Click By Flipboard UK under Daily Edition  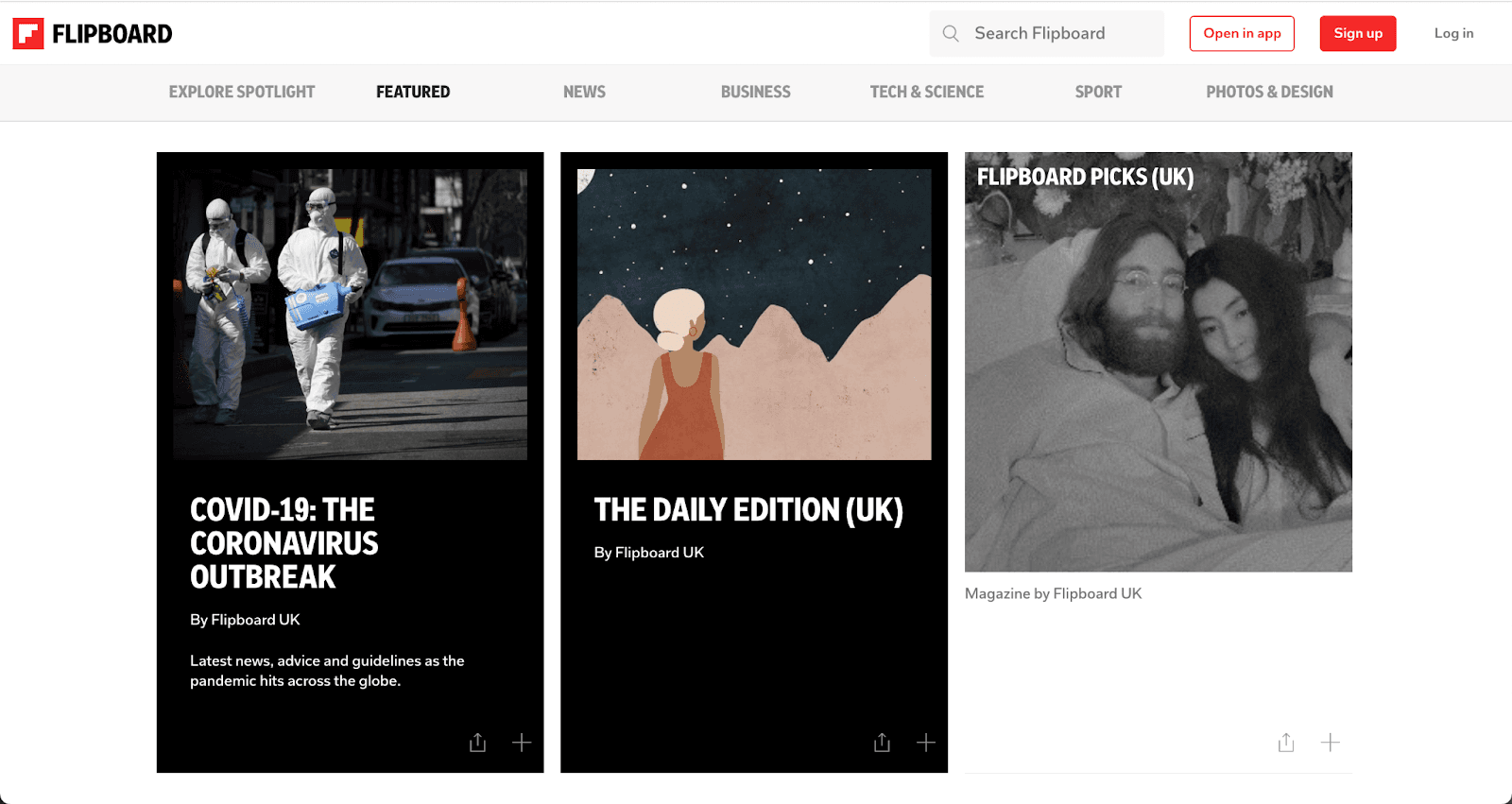tap(649, 553)
